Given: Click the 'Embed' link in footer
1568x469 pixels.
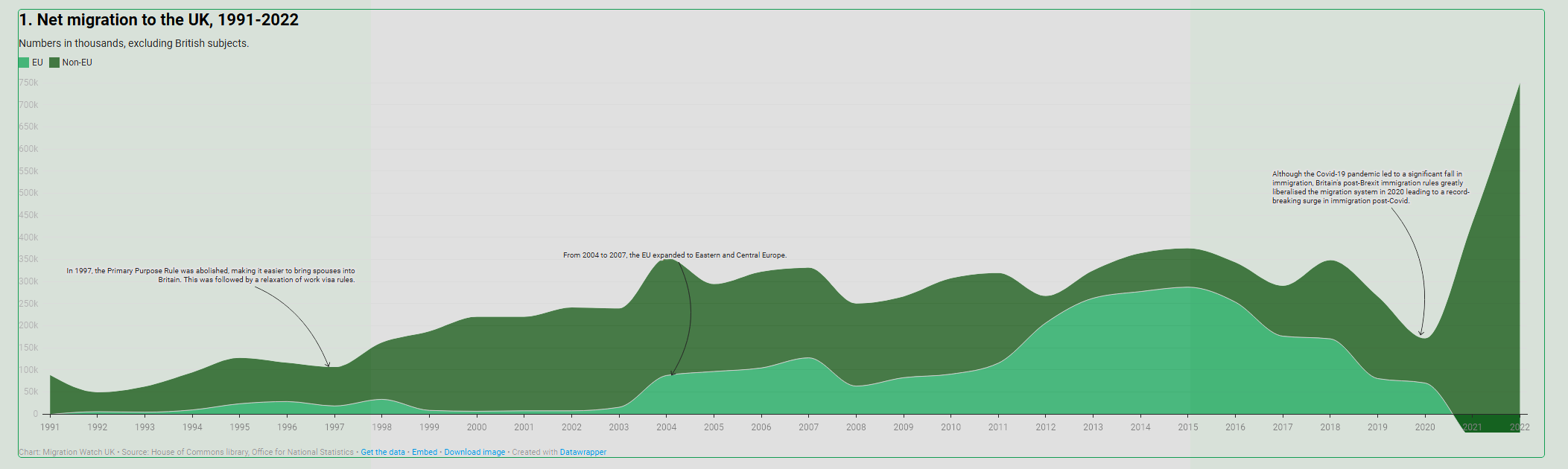Looking at the screenshot, I should (425, 452).
